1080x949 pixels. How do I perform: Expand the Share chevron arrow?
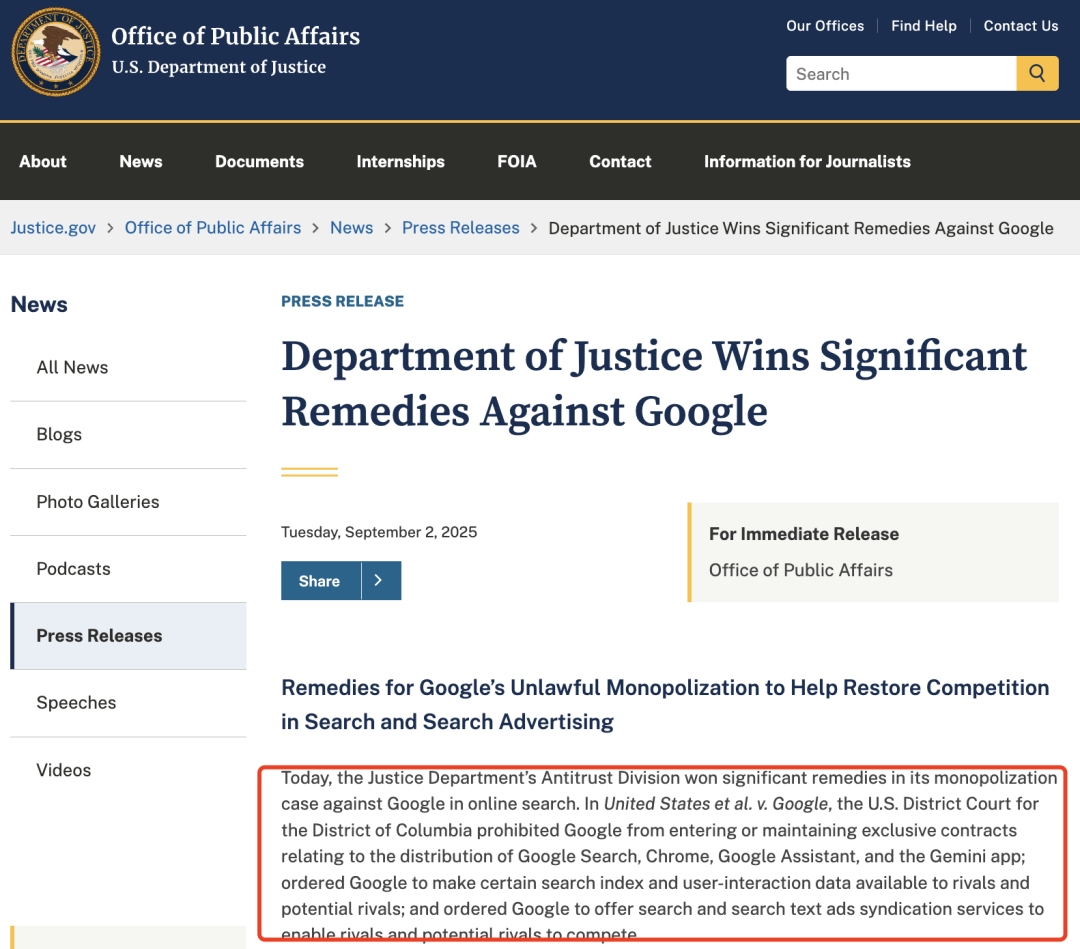point(380,581)
